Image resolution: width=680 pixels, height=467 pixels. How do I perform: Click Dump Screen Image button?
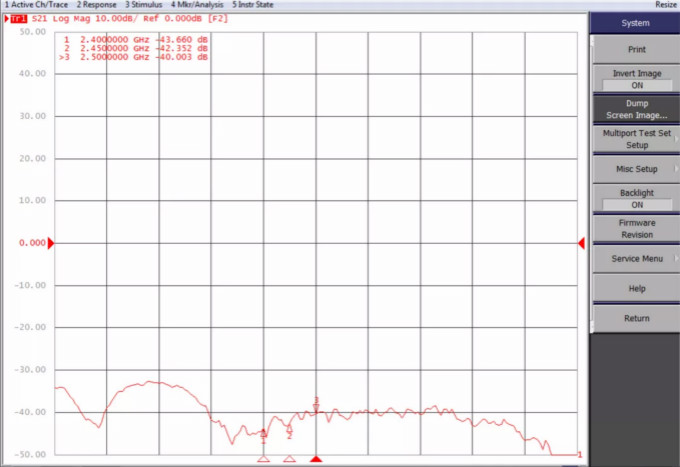(x=636, y=109)
